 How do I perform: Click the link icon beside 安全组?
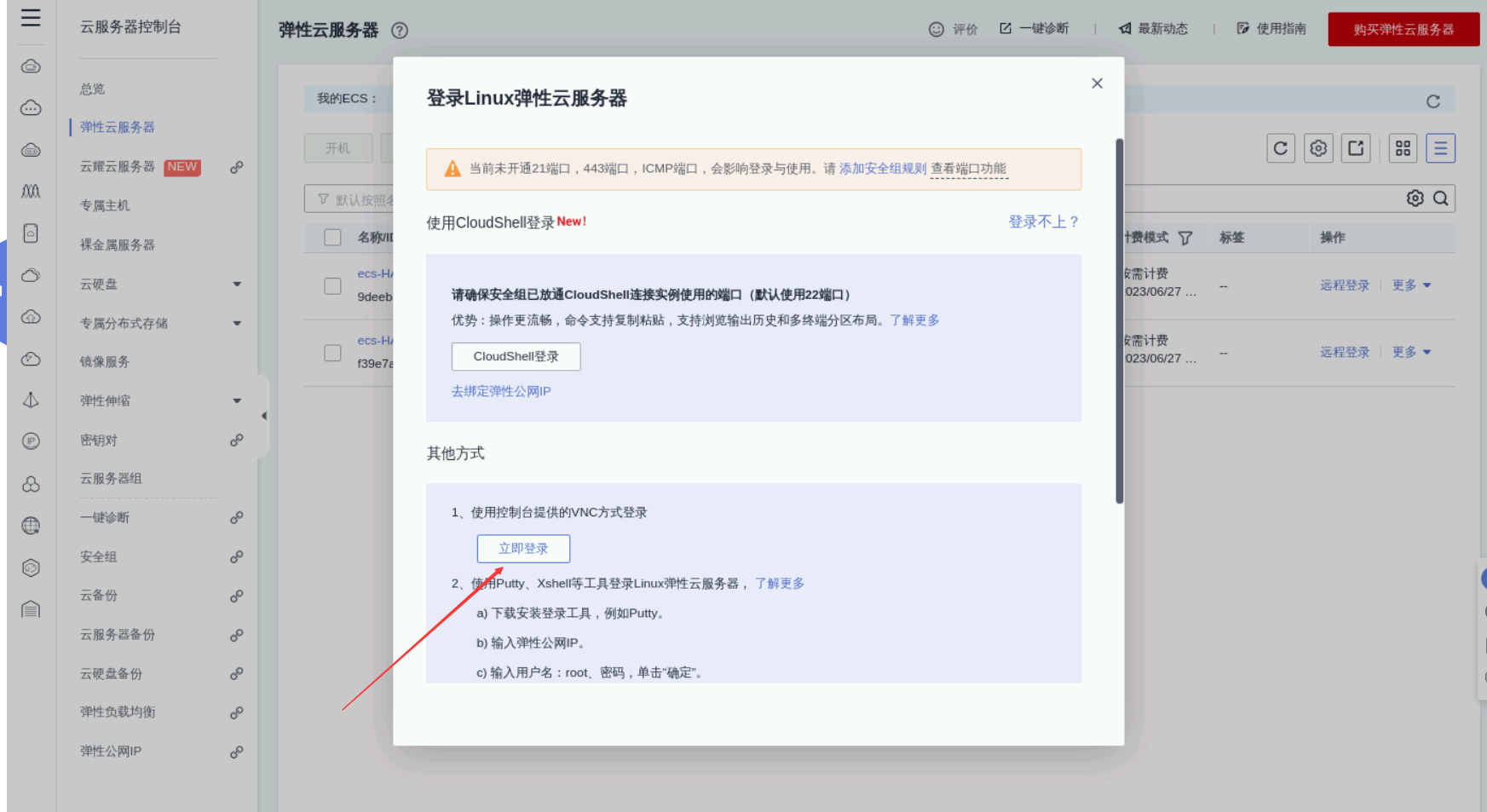pyautogui.click(x=237, y=557)
